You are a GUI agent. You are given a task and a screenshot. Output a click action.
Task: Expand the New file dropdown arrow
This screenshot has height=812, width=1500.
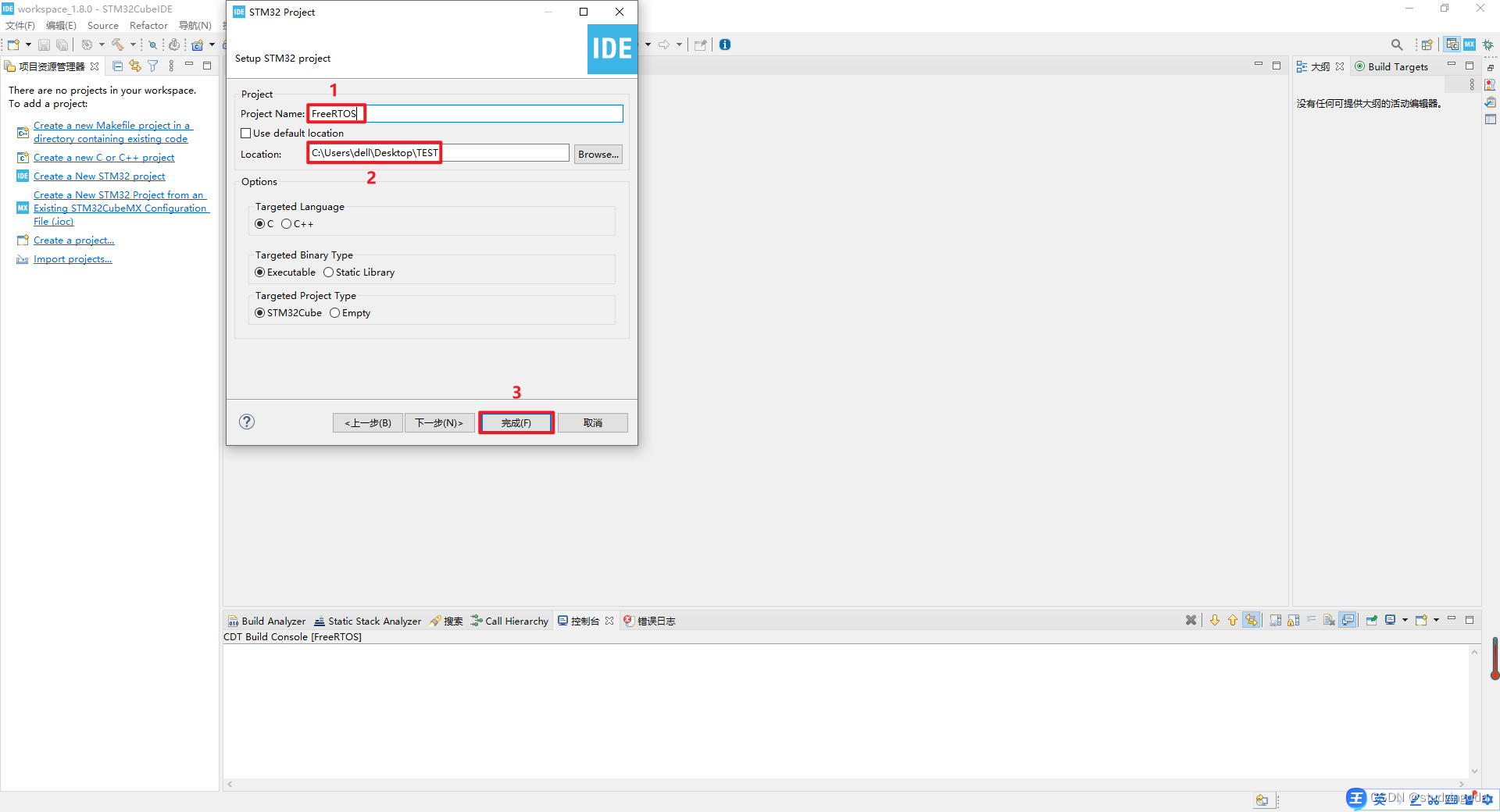point(28,45)
